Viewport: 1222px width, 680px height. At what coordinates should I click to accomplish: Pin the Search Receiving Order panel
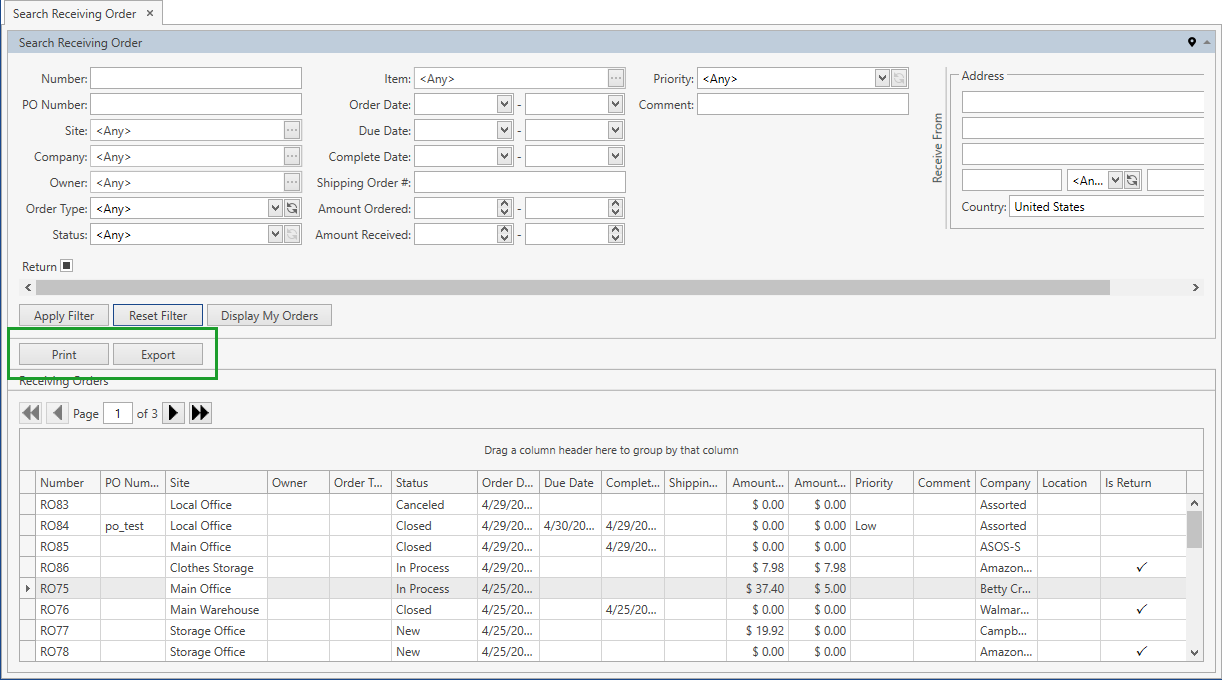coord(1191,42)
